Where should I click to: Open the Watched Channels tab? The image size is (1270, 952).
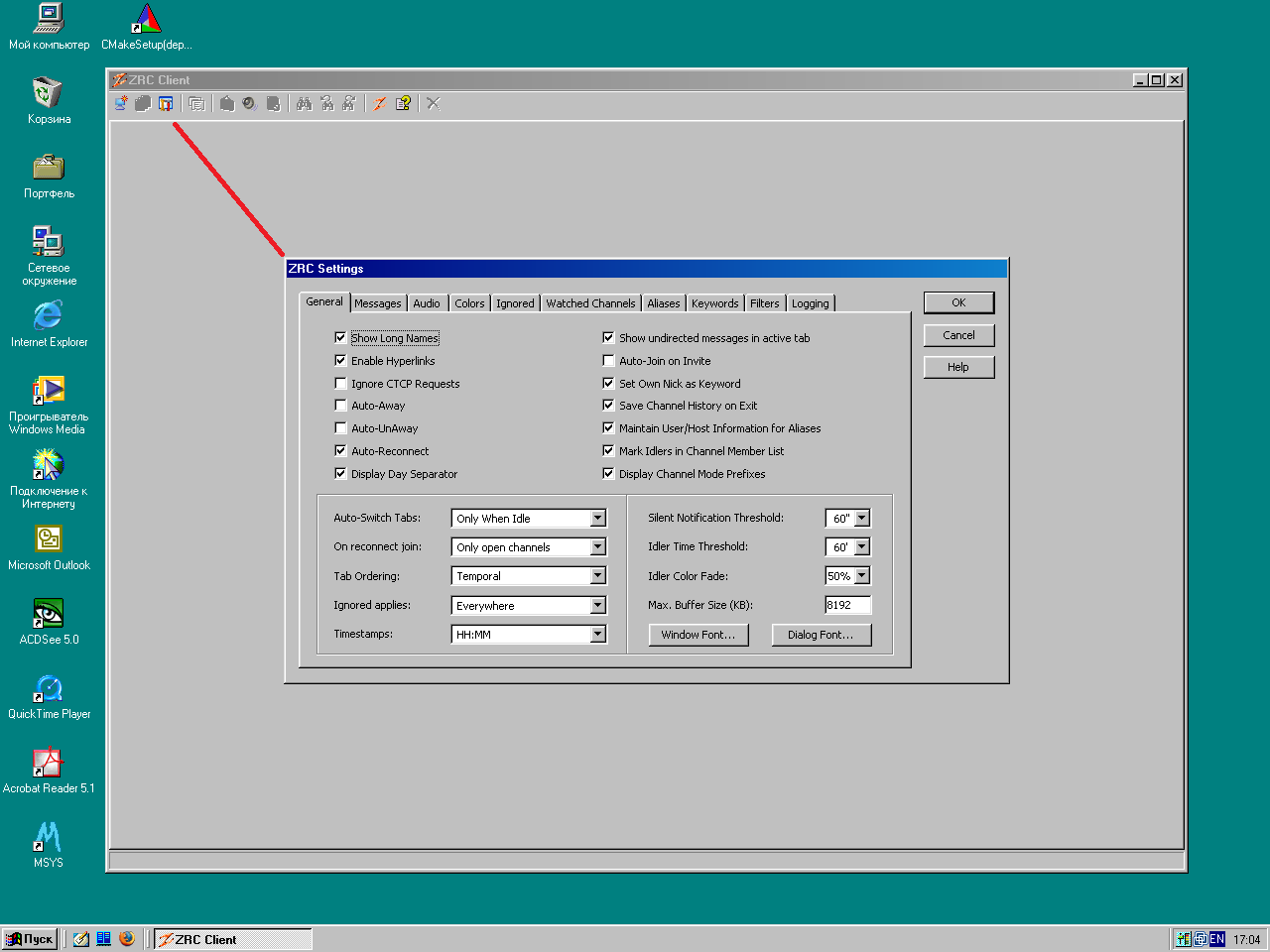(x=590, y=303)
